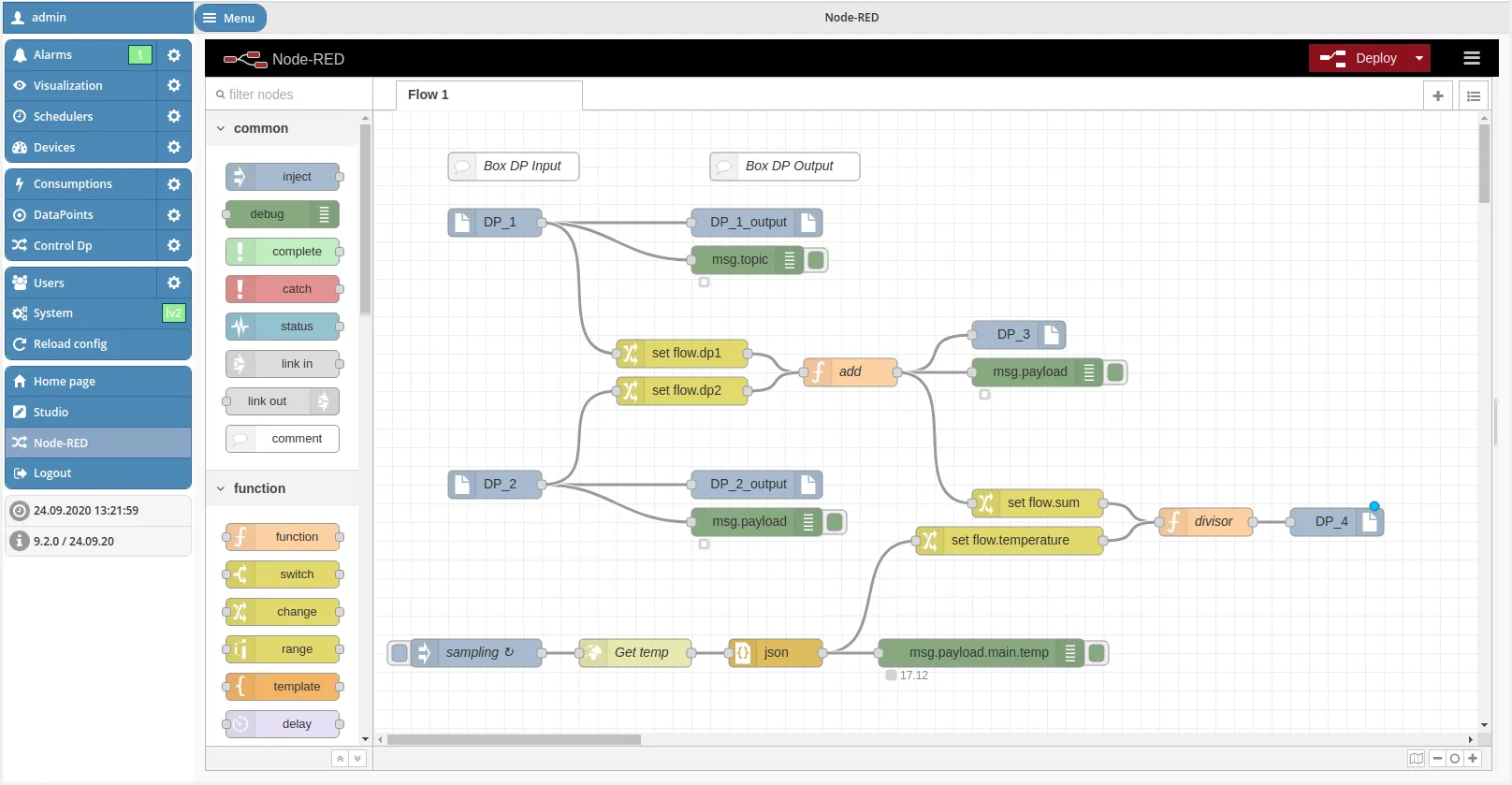1512x785 pixels.
Task: Open Node-RED hamburger menu icon
Action: tap(1472, 58)
